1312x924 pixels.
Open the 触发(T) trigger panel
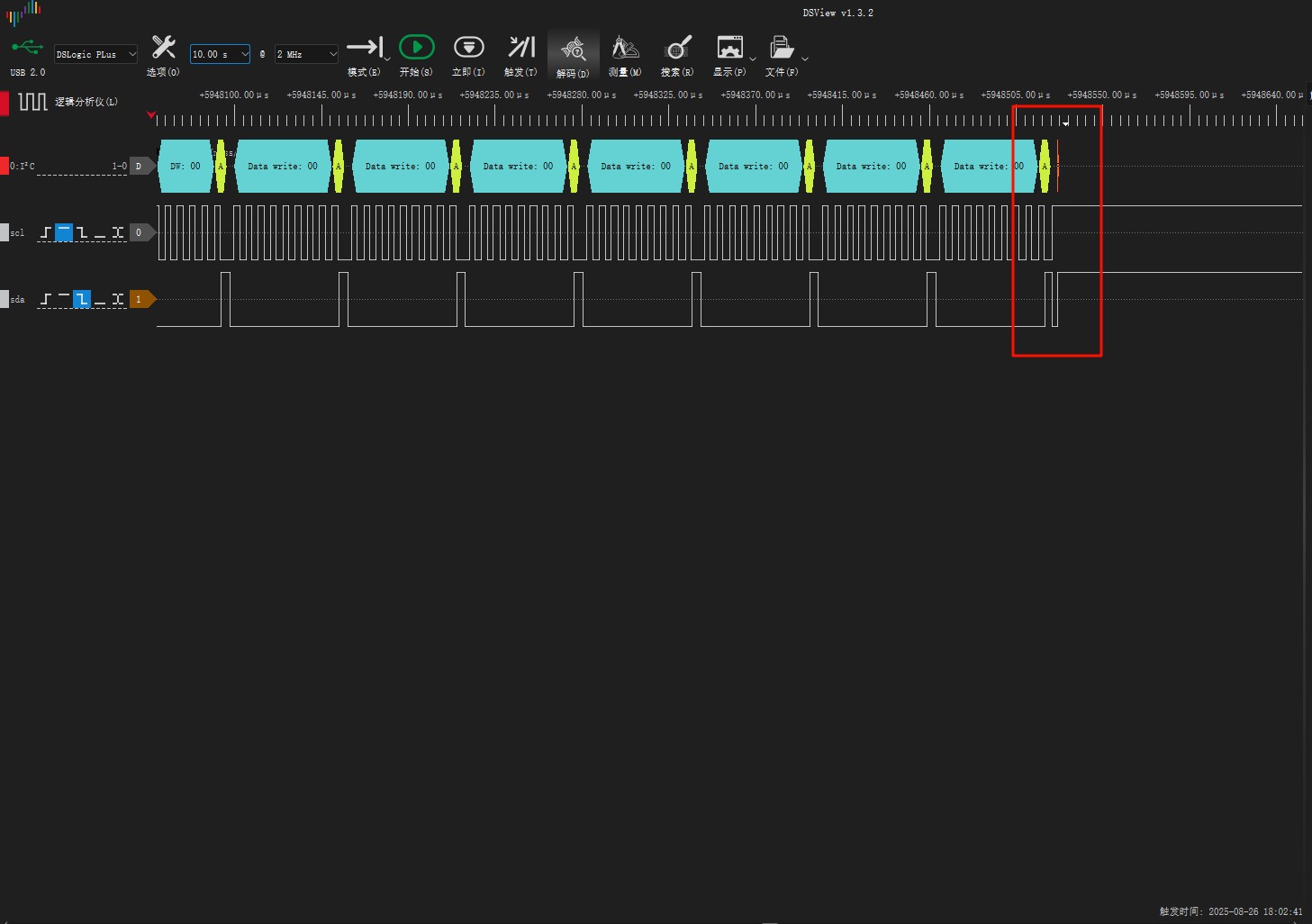pos(520,48)
